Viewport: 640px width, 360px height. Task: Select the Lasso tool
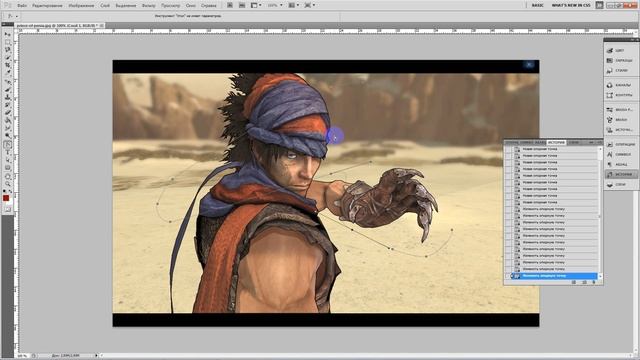tap(7, 49)
